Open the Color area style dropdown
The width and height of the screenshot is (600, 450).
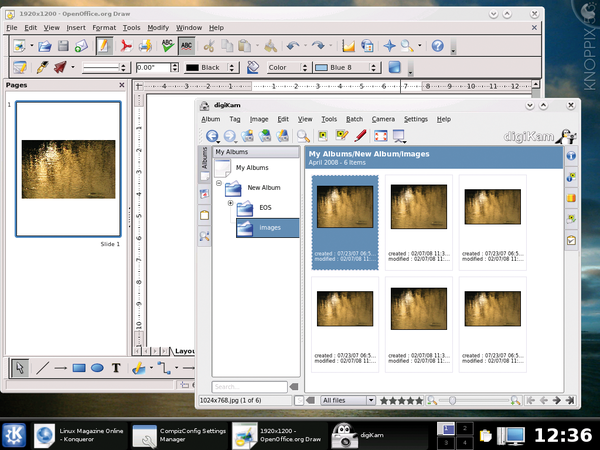click(x=288, y=68)
